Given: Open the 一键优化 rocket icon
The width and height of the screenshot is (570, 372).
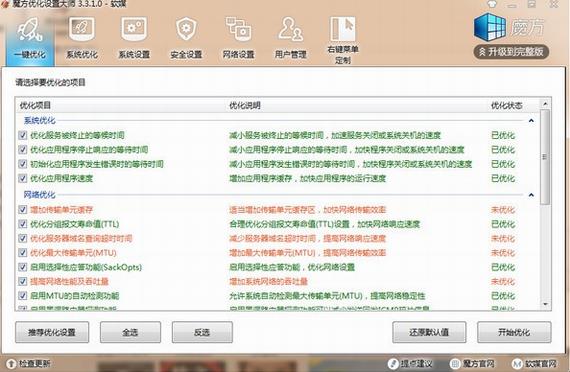Looking at the screenshot, I should pos(30,29).
